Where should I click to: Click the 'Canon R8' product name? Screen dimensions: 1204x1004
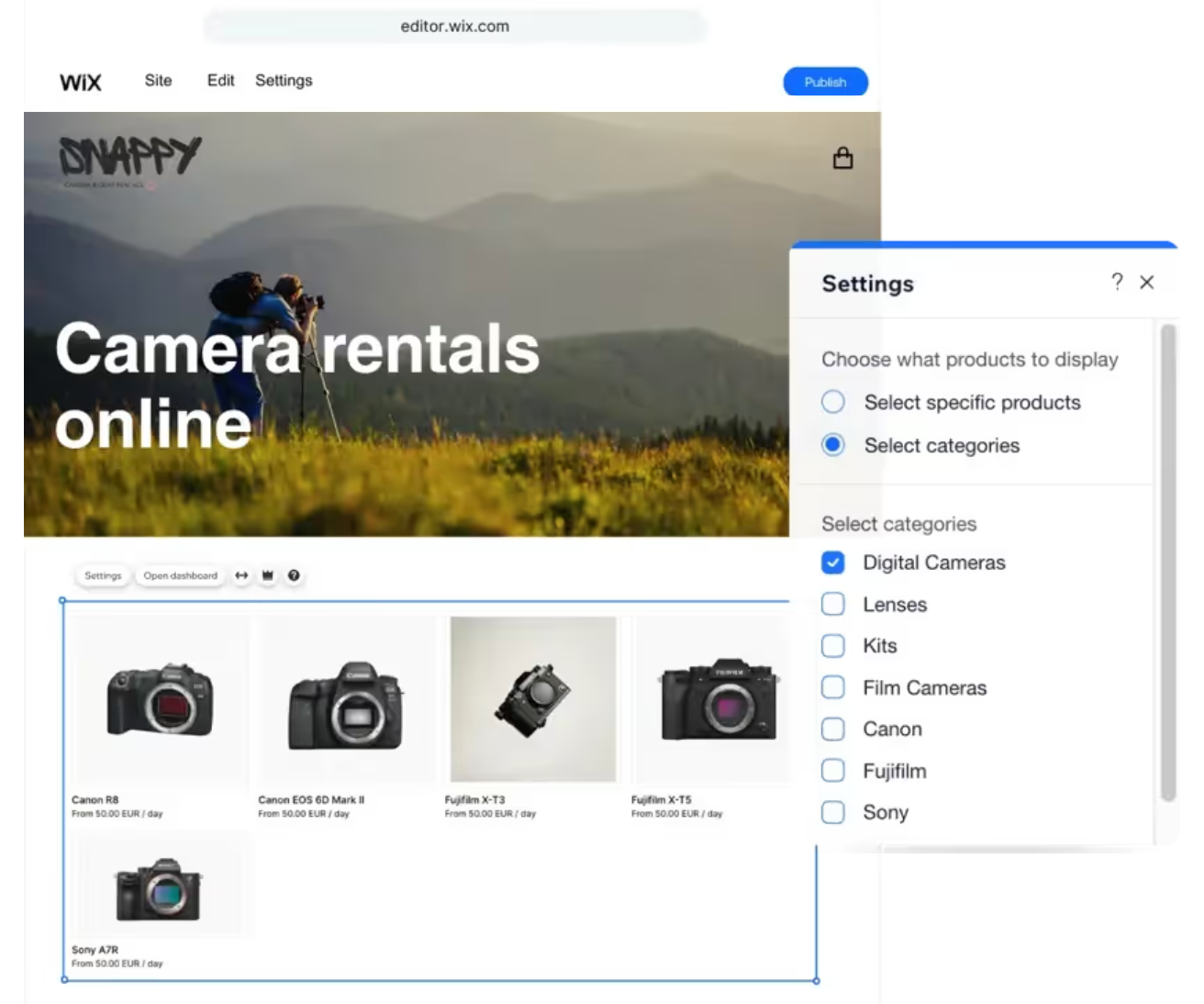[95, 799]
